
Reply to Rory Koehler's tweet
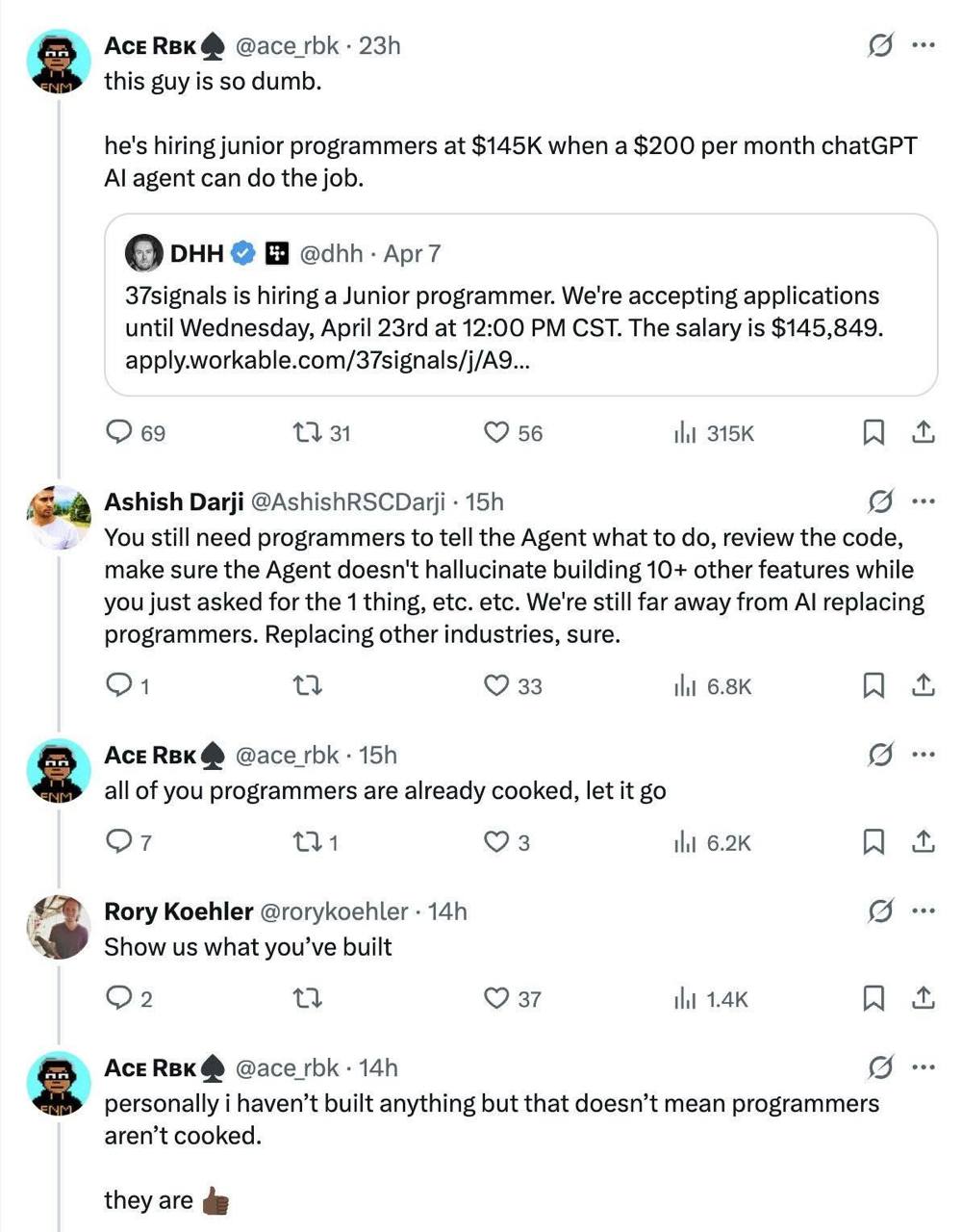pos(119,998)
